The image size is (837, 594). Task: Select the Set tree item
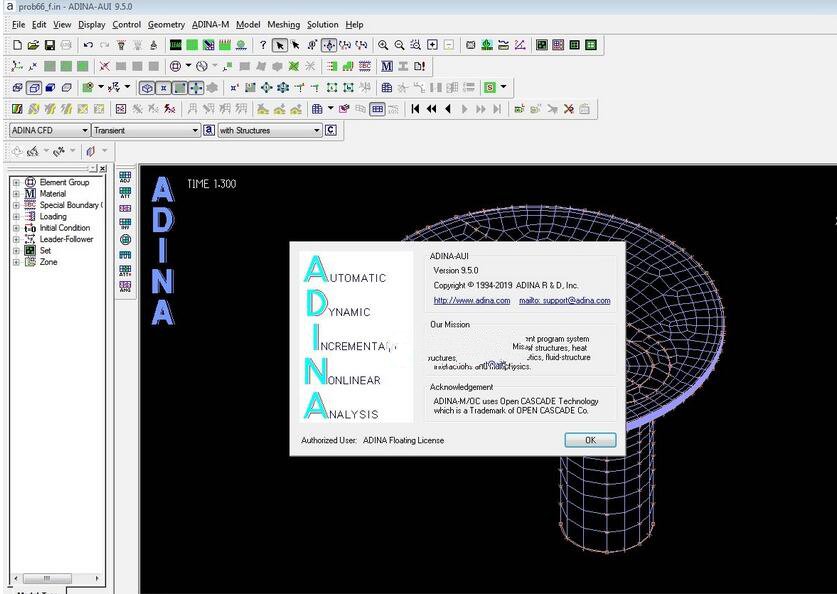click(x=45, y=250)
